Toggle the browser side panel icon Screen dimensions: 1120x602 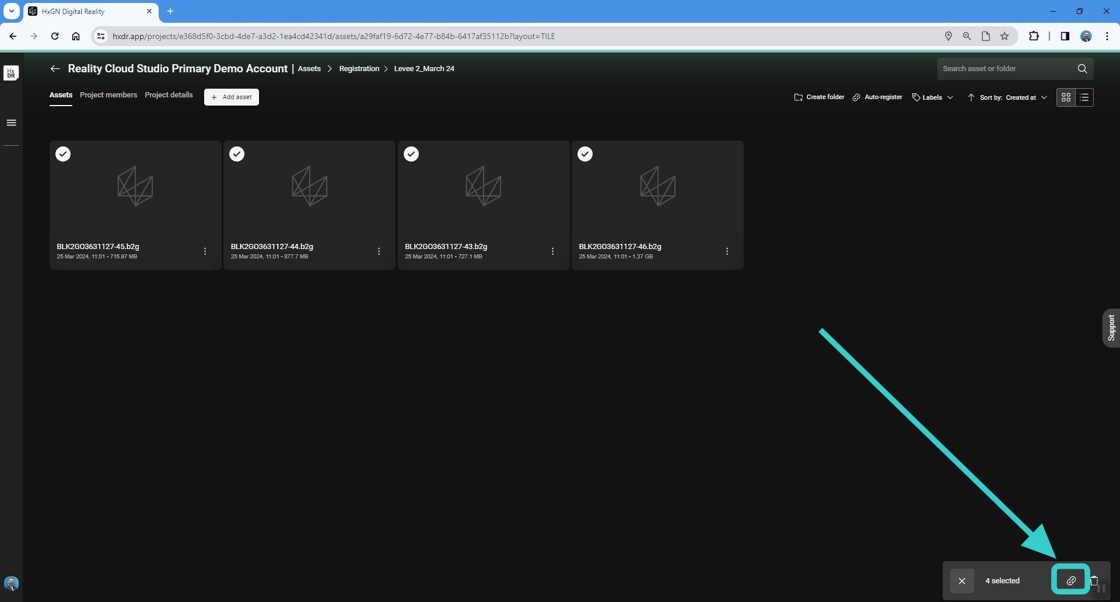[x=1065, y=36]
